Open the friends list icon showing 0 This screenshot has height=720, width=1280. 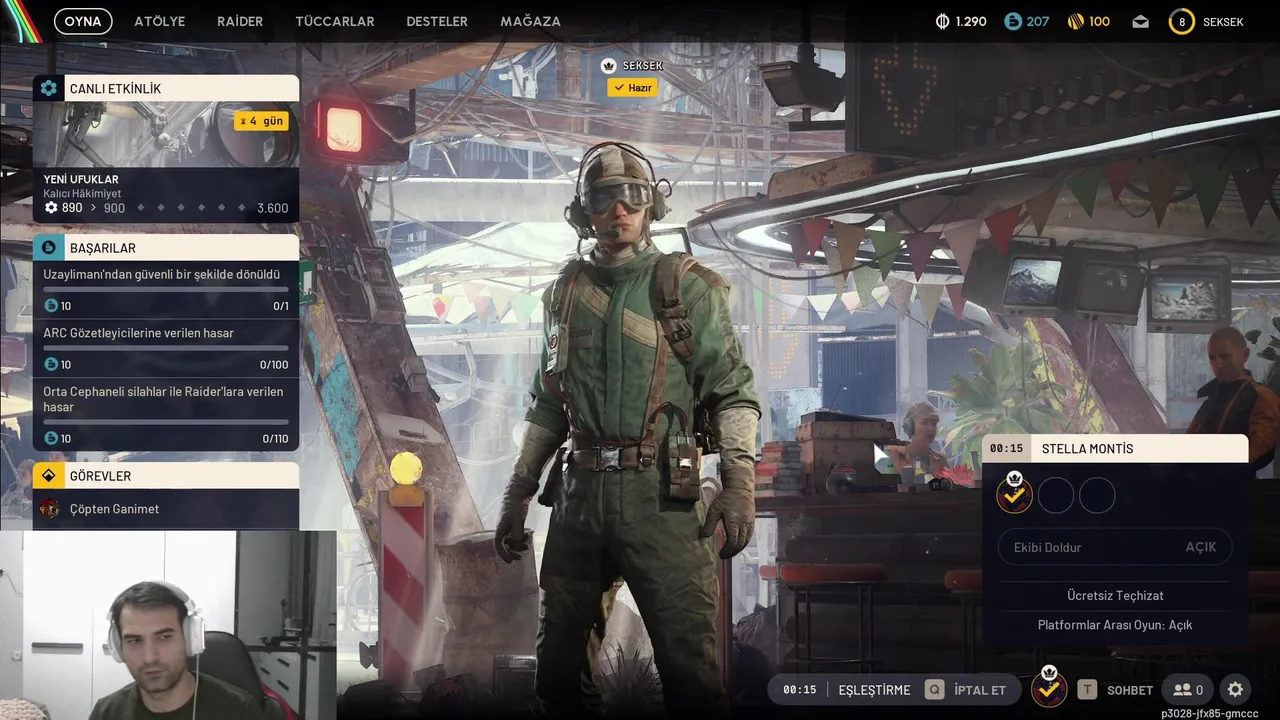(x=1187, y=689)
